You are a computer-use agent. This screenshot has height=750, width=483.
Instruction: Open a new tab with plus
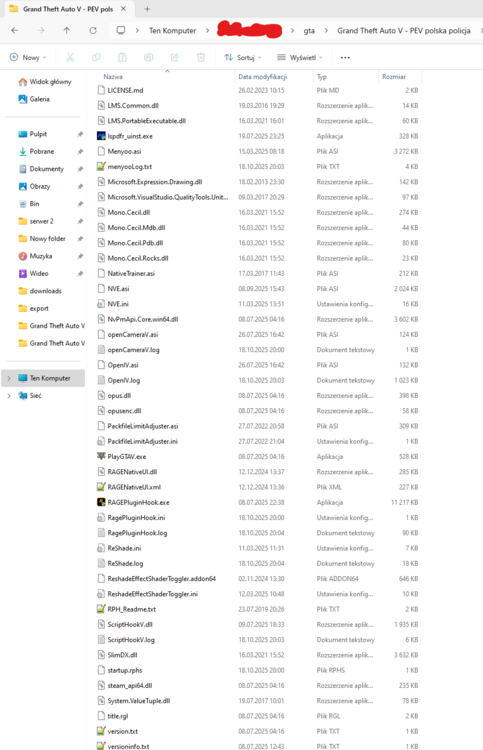(x=147, y=9)
